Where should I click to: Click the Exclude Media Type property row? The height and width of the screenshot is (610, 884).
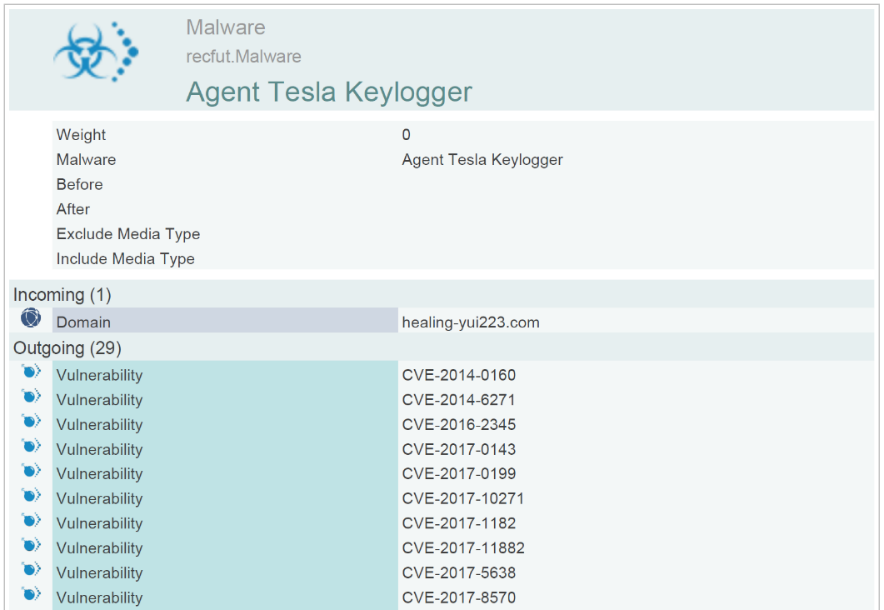pos(463,234)
